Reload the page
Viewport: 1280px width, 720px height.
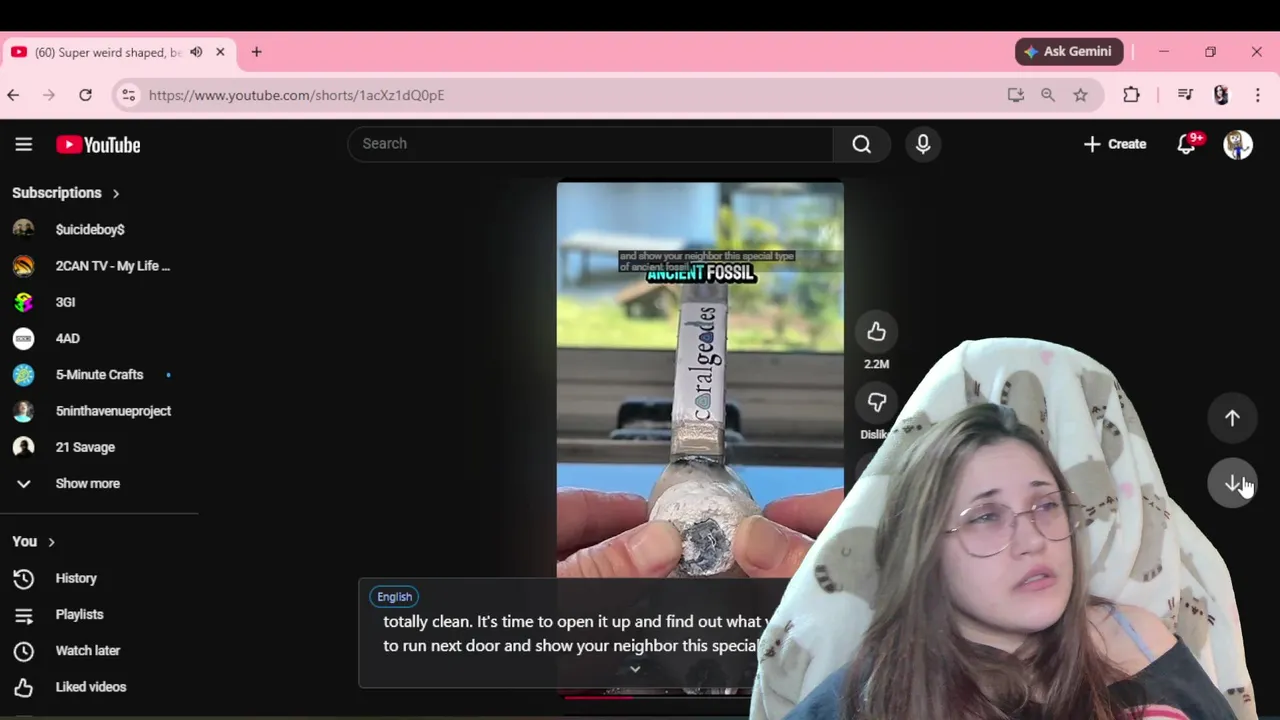tap(86, 95)
